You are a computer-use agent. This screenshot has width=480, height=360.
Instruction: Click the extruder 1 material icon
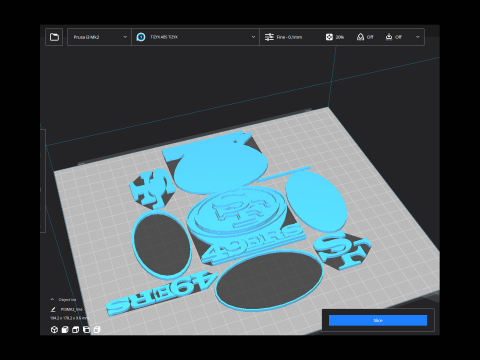pyautogui.click(x=141, y=37)
